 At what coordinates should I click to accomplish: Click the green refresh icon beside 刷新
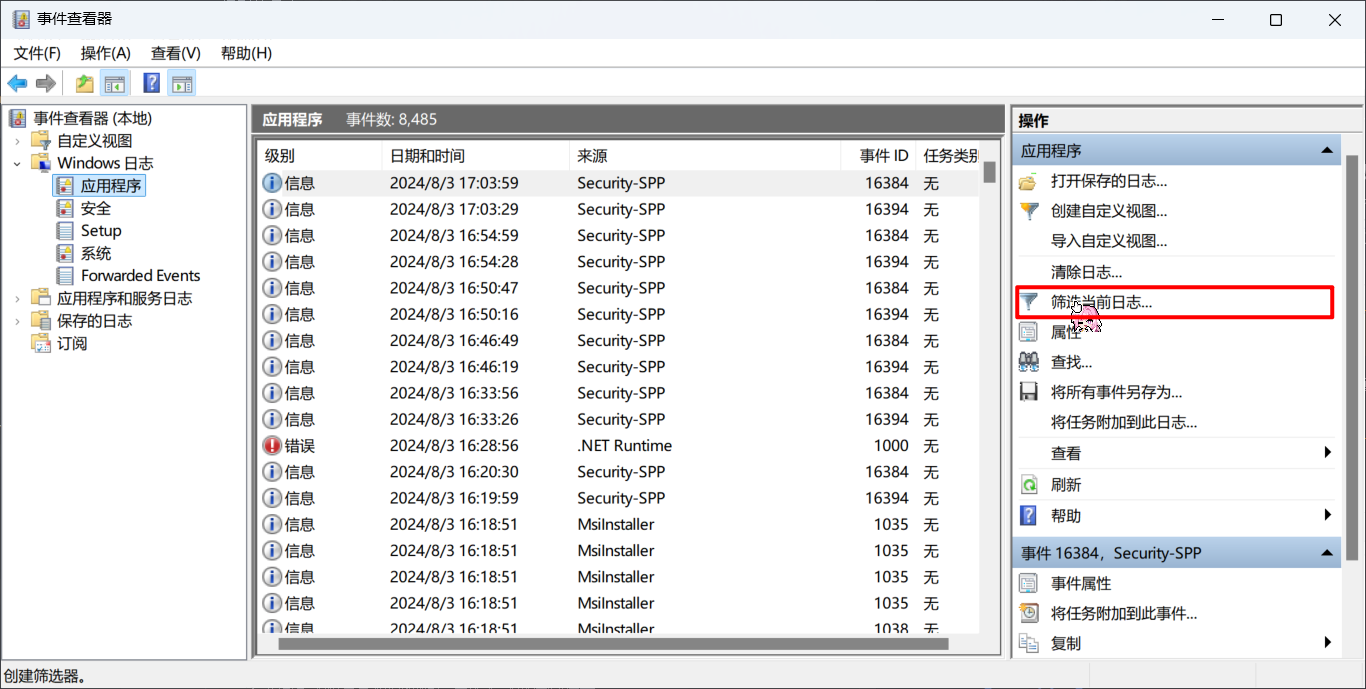[x=1028, y=485]
